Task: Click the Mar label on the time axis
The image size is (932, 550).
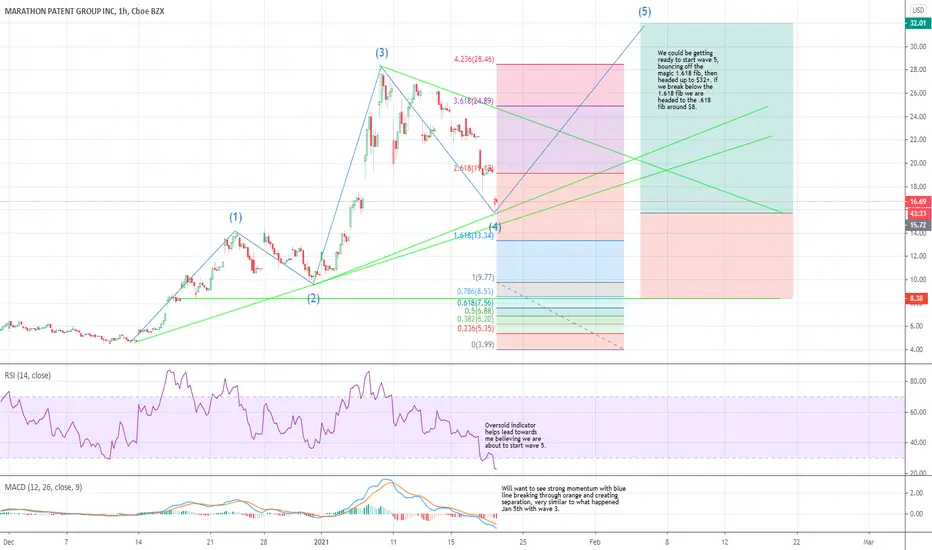Action: click(868, 542)
